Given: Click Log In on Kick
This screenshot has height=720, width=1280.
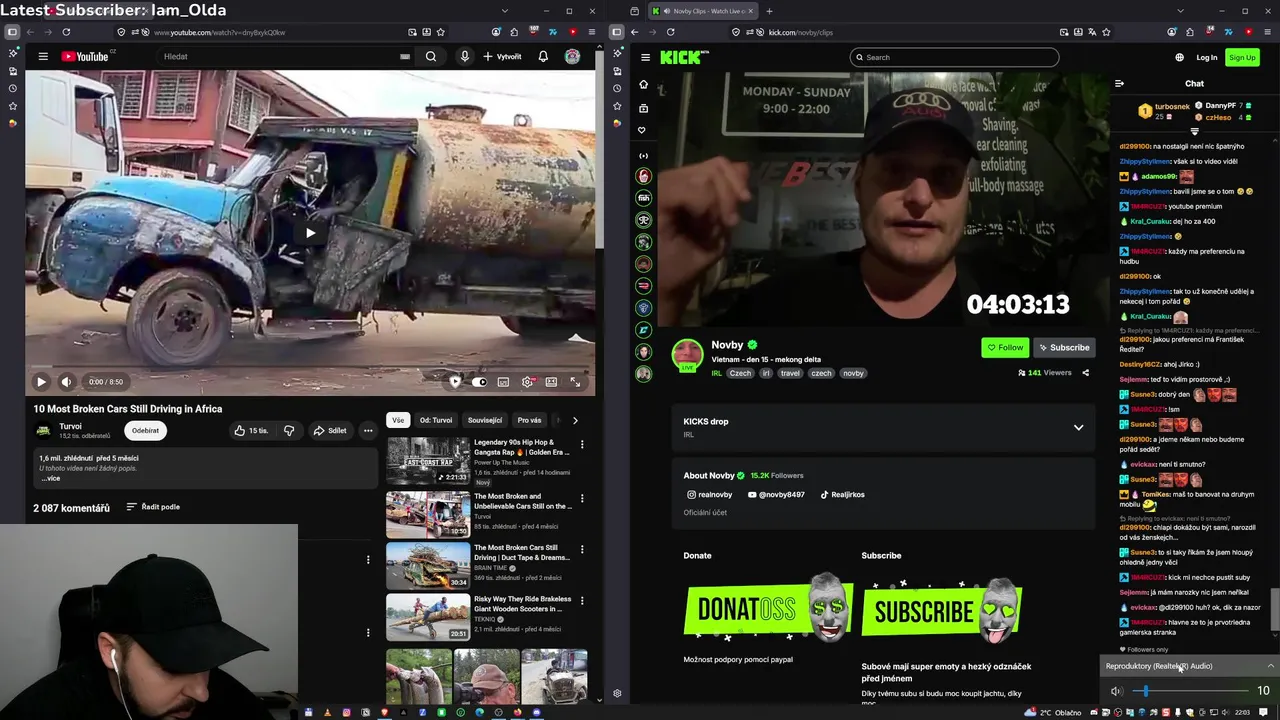Looking at the screenshot, I should pyautogui.click(x=1207, y=57).
